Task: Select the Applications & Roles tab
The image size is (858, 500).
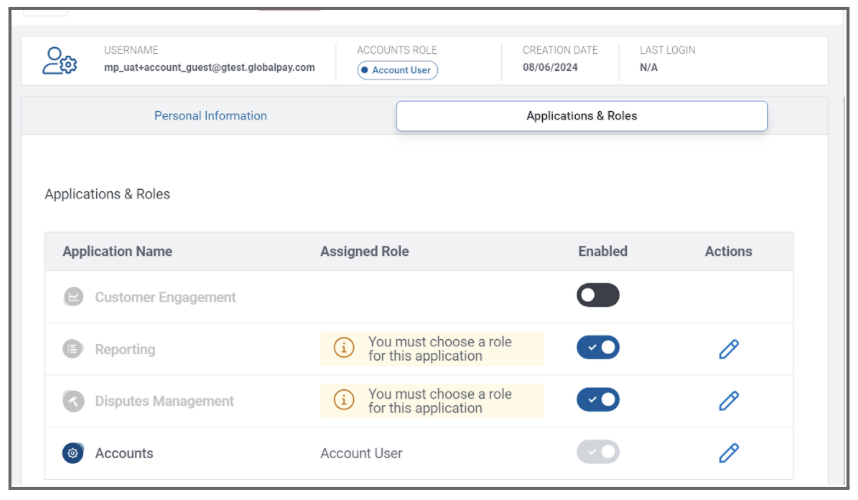Action: click(581, 116)
